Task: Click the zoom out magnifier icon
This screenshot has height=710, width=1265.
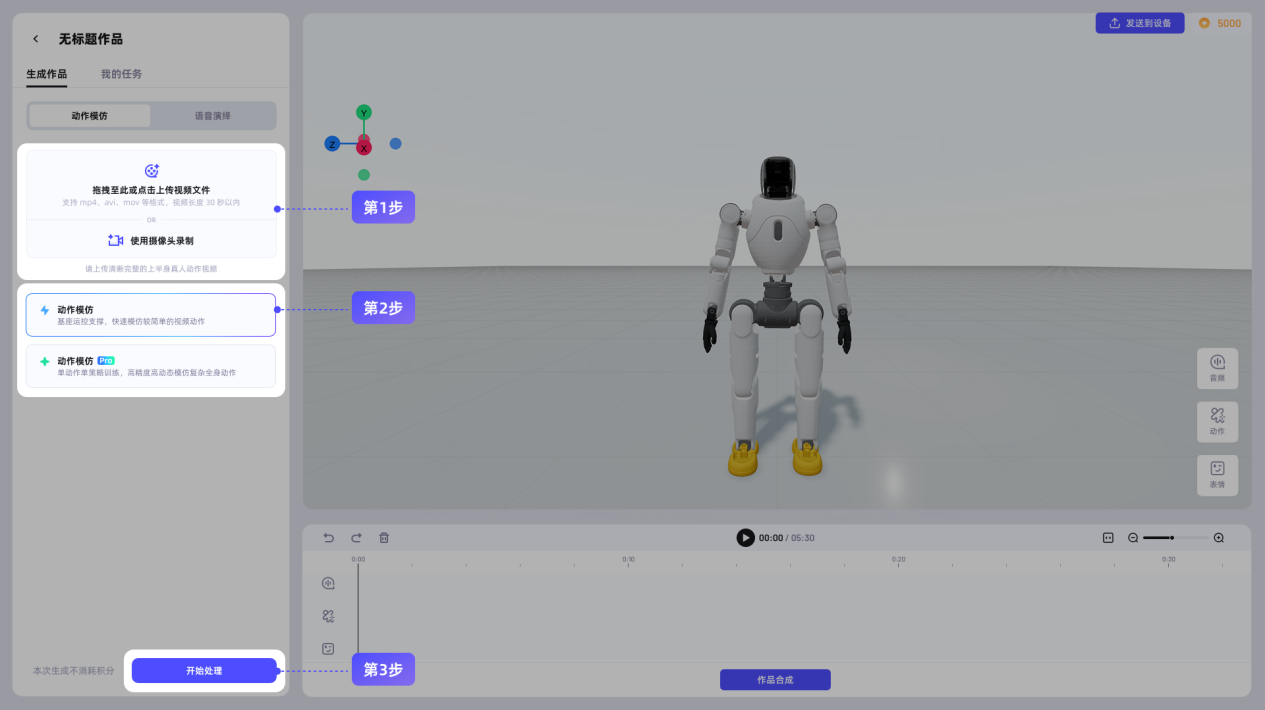Action: click(1133, 538)
